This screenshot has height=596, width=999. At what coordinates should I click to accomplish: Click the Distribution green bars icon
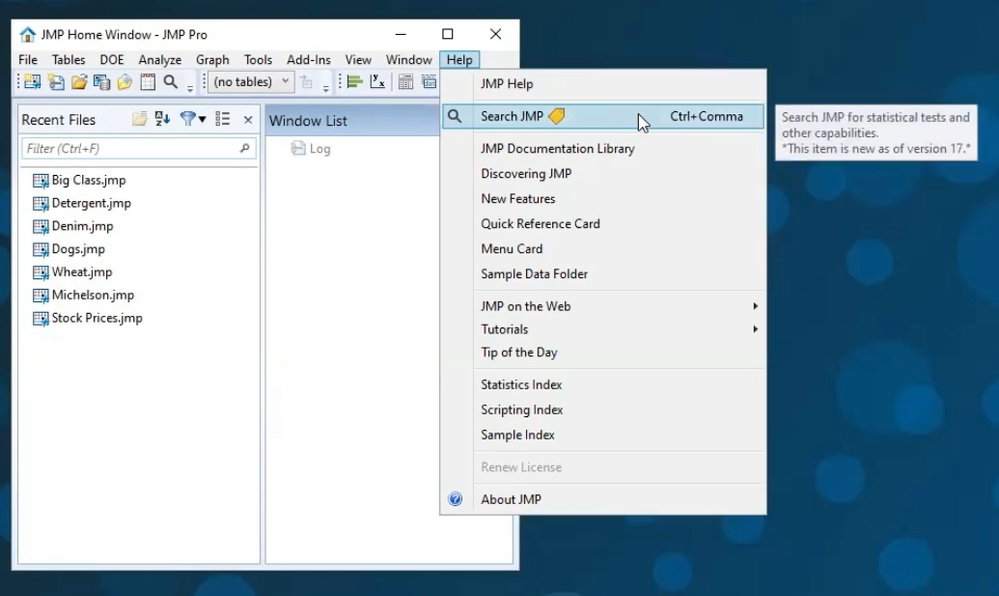[x=354, y=82]
